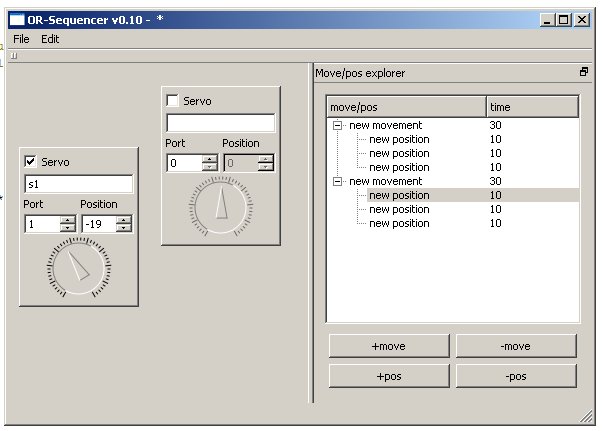The height and width of the screenshot is (431, 602).
Task: Click the s1 servo position dial
Action: click(x=79, y=266)
